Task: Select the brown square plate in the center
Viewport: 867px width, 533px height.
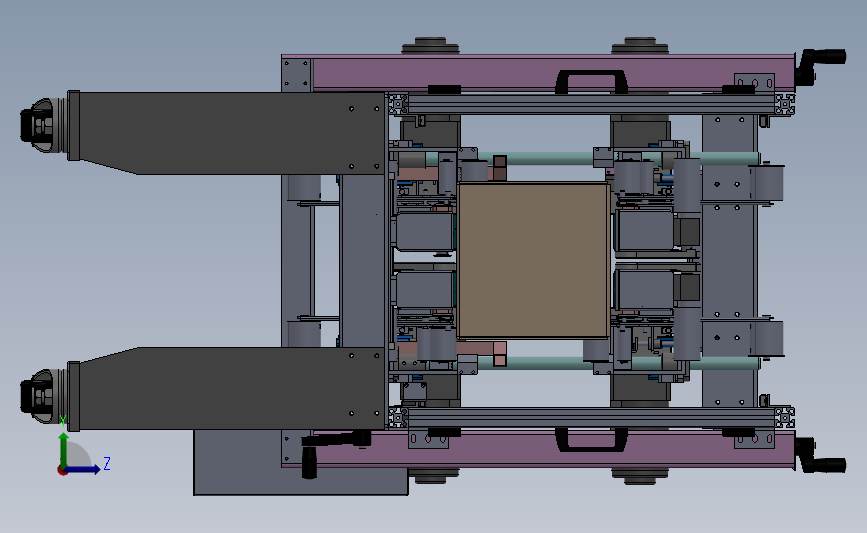Action: 534,260
